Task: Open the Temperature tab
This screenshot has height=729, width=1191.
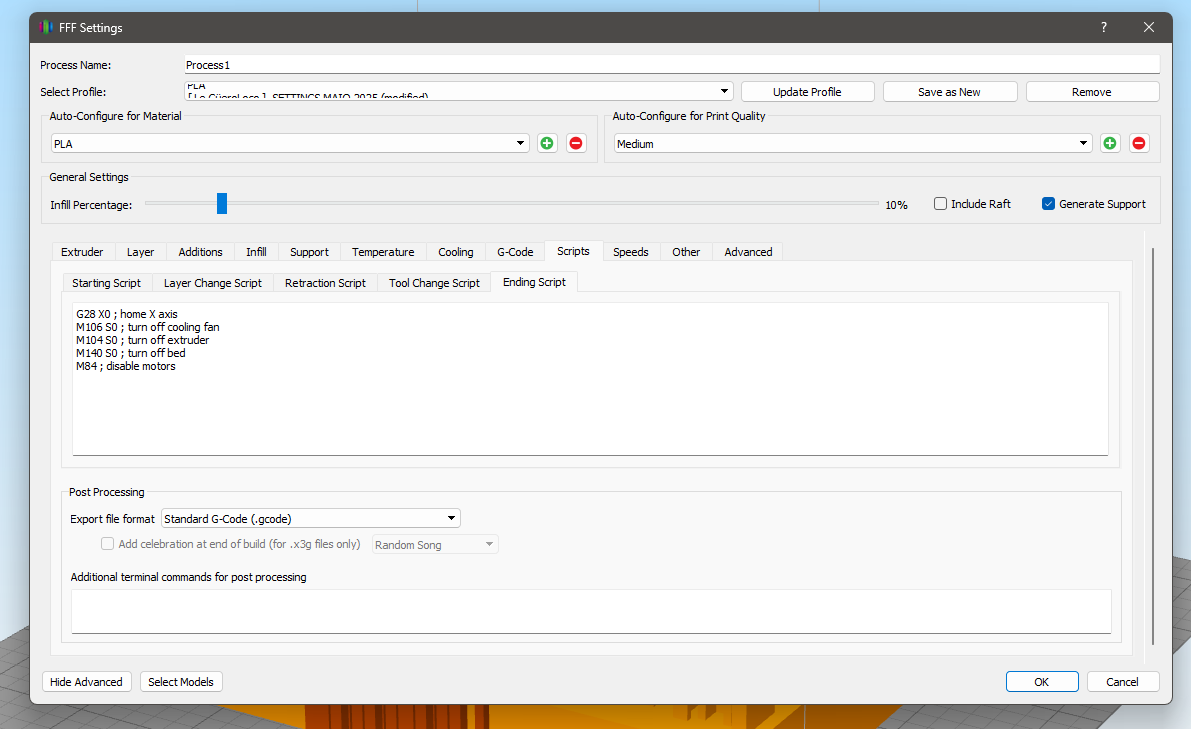Action: 383,251
